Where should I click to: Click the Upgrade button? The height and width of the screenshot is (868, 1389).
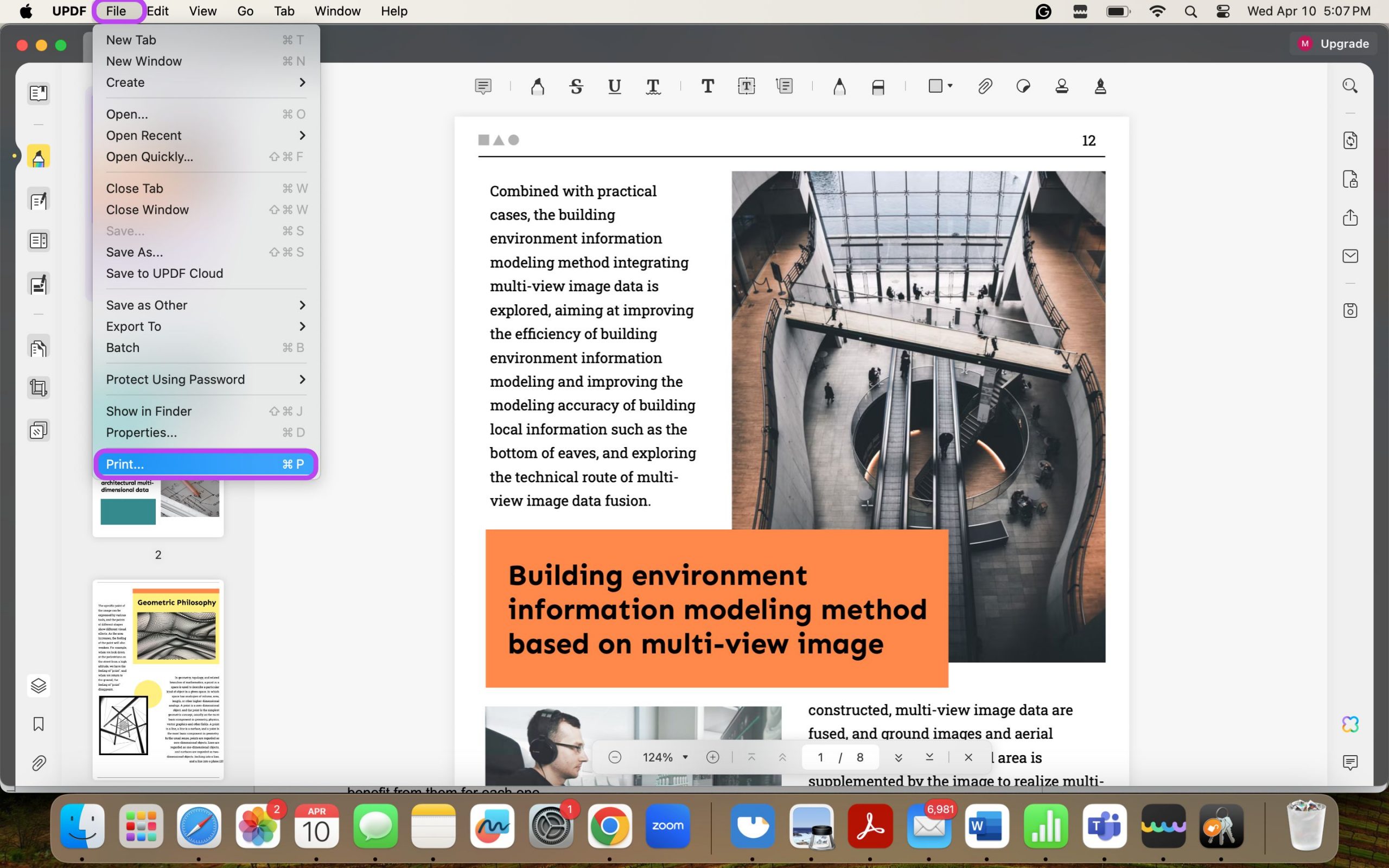click(1345, 43)
